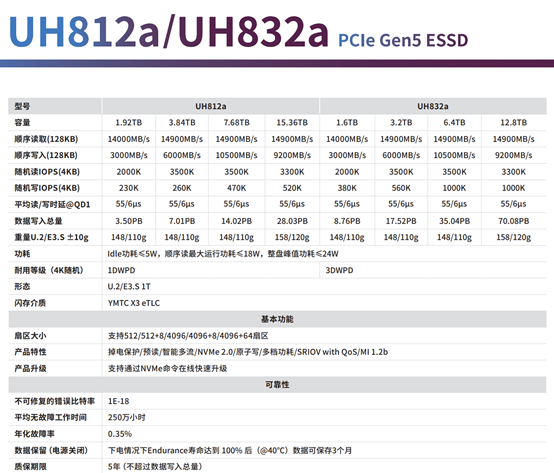
Task: Select the 8.76PB endurance cell
Action: [x=347, y=221]
